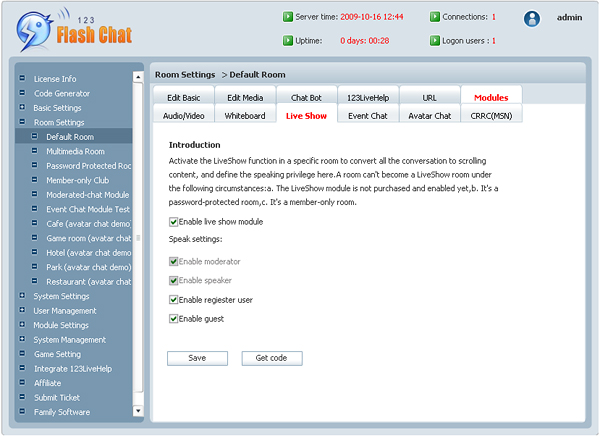Click the bullet icon beside Park (avatar chat demo)
Image resolution: width=600 pixels, height=436 pixels.
(34, 266)
